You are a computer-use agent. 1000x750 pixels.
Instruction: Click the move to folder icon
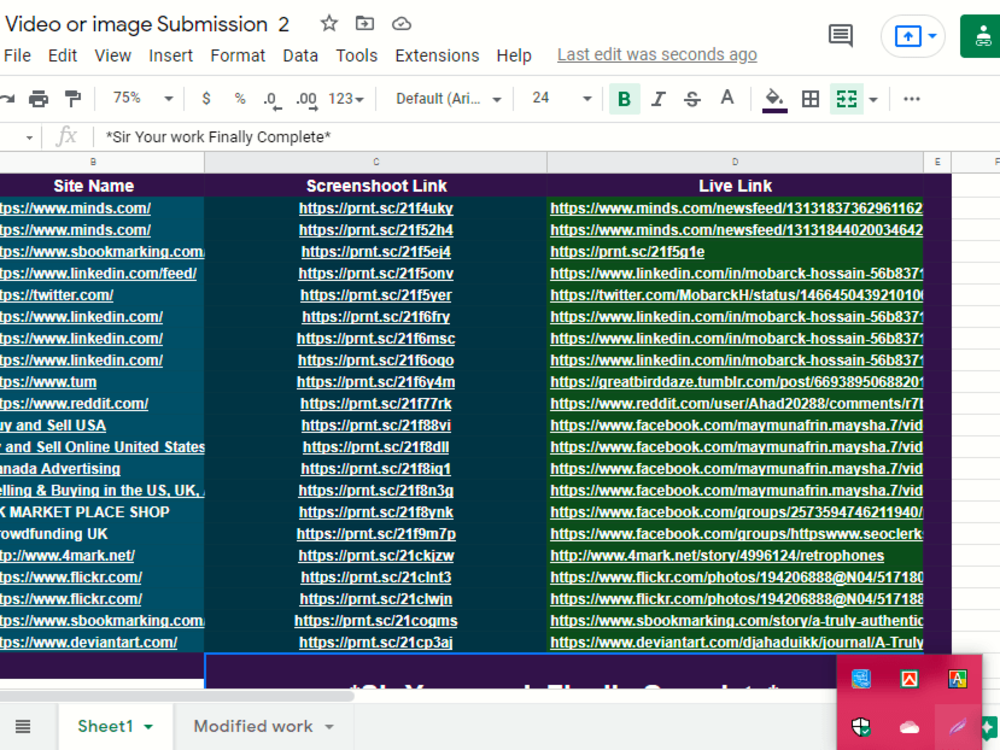point(364,24)
